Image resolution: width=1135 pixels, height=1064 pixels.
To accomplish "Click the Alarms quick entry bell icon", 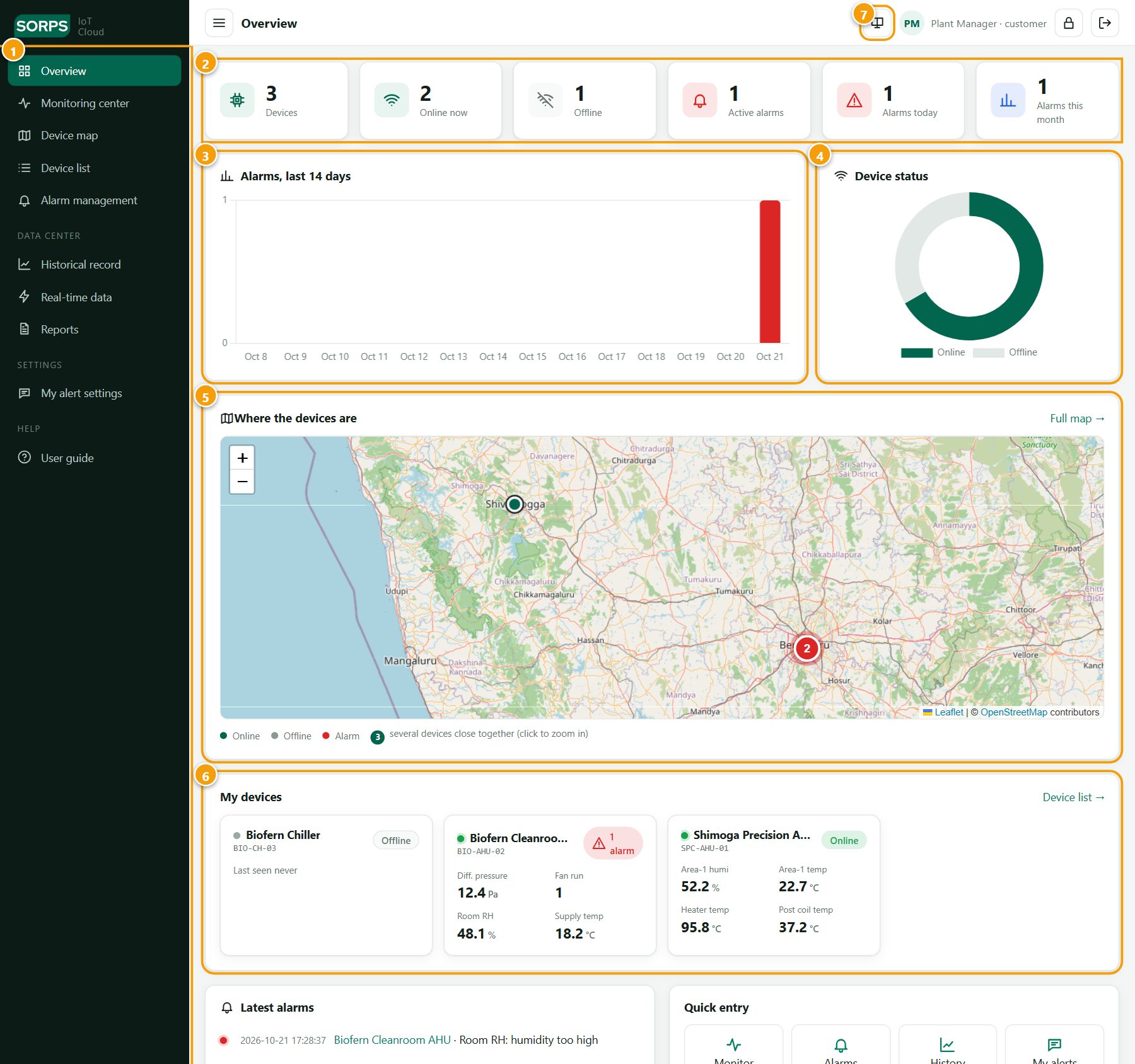I will [841, 1045].
